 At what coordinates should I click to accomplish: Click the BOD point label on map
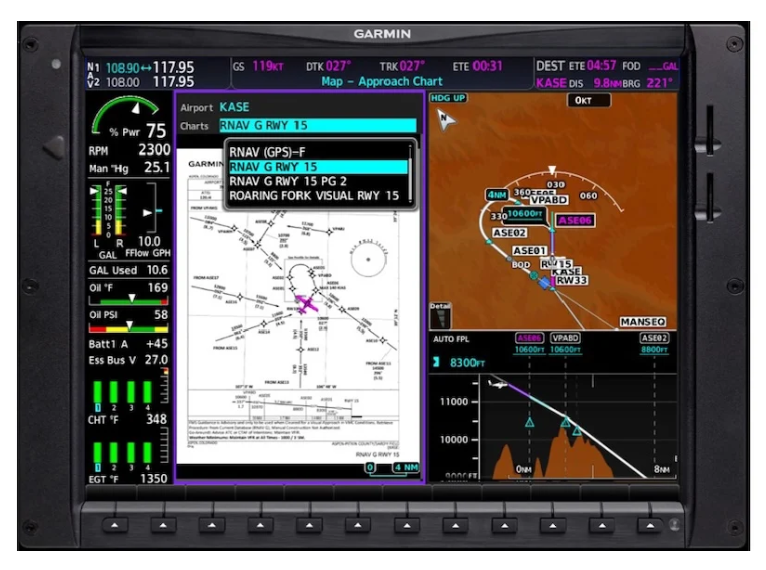pyautogui.click(x=521, y=264)
